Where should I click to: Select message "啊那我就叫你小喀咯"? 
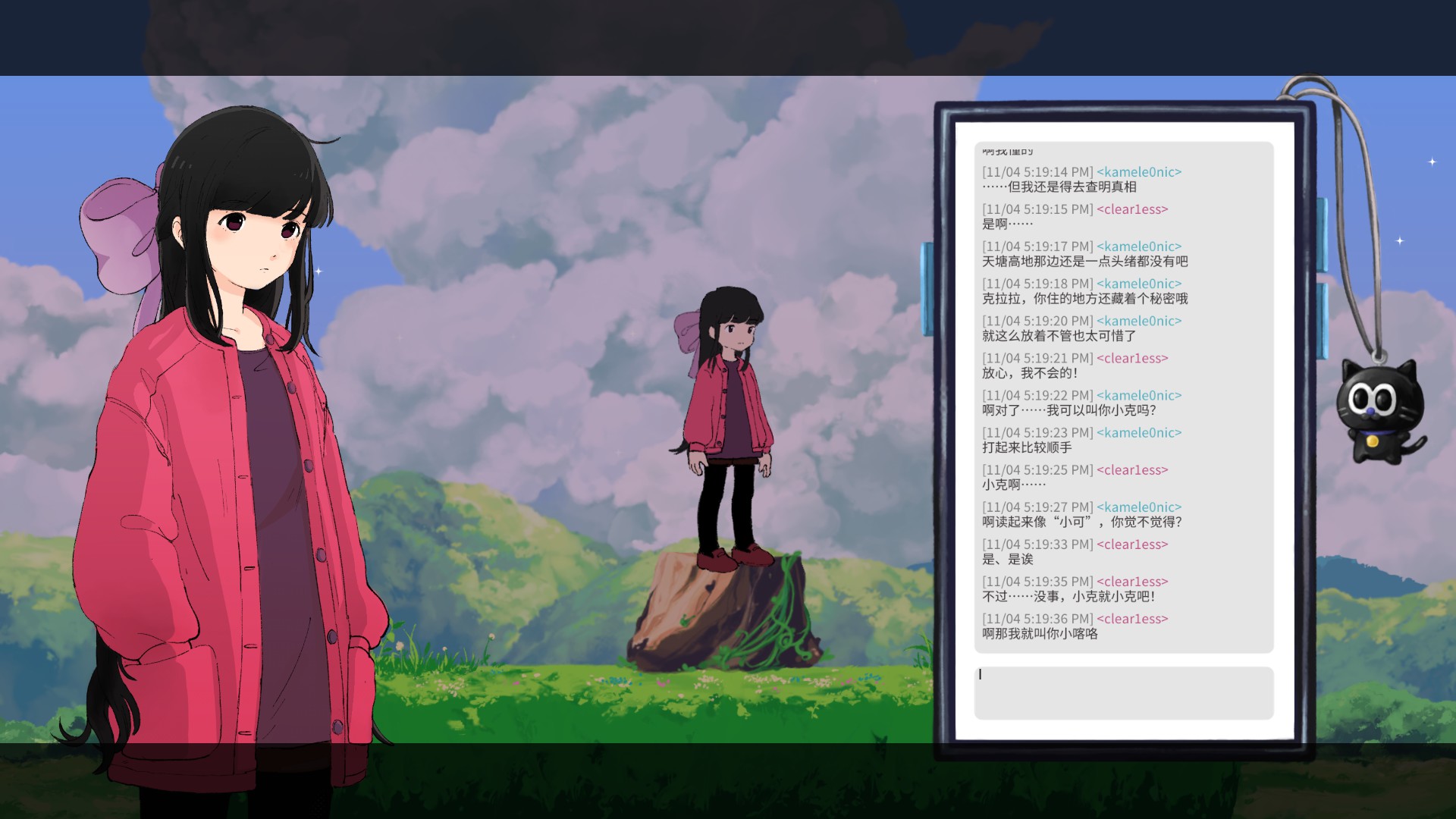pyautogui.click(x=1040, y=634)
